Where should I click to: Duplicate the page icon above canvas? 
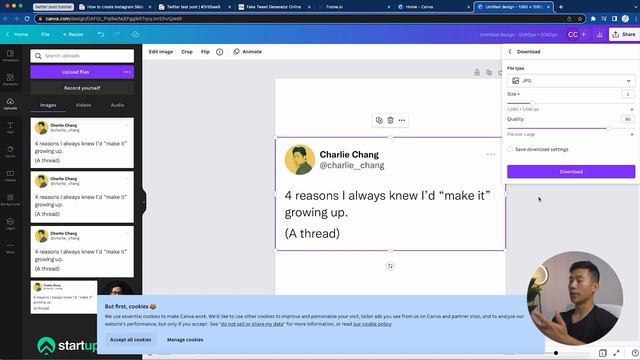click(489, 72)
